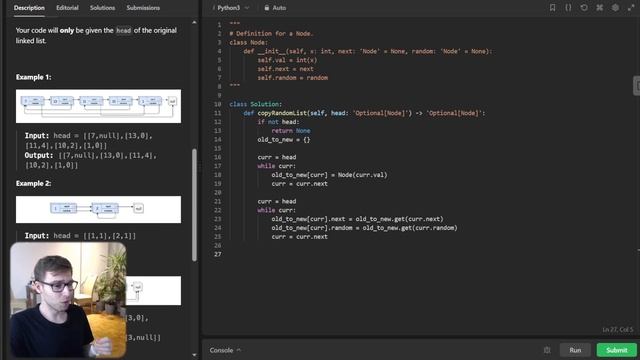Open the Example 1 linked list diagram
This screenshot has width=640, height=360.
[x=98, y=106]
